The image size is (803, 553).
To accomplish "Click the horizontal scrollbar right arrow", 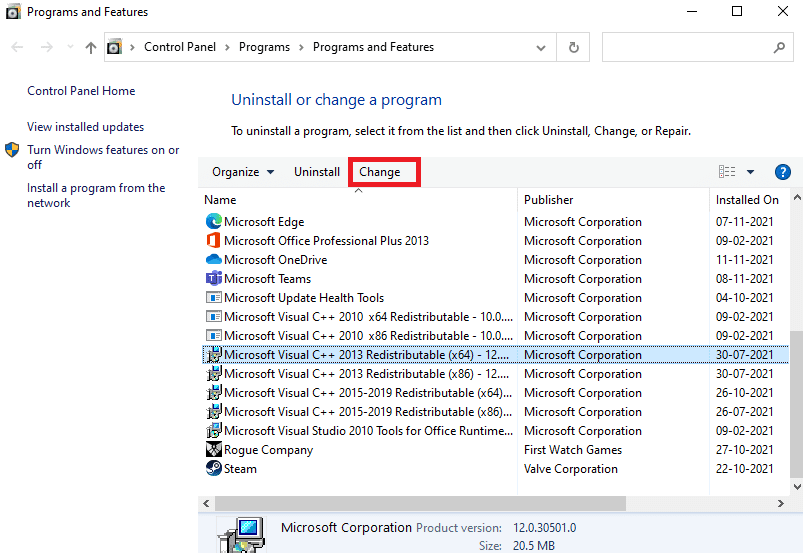I will (780, 503).
